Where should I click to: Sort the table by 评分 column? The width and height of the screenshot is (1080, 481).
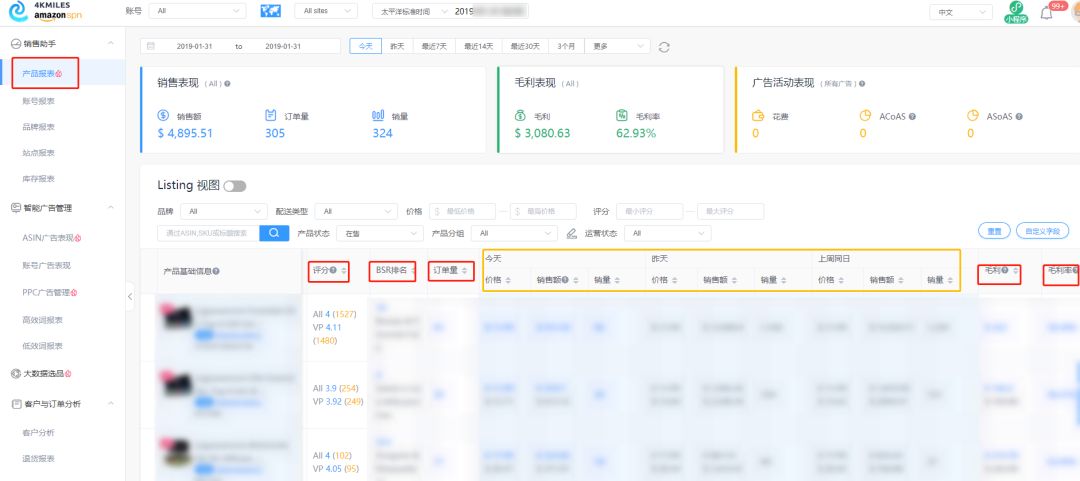tap(345, 271)
